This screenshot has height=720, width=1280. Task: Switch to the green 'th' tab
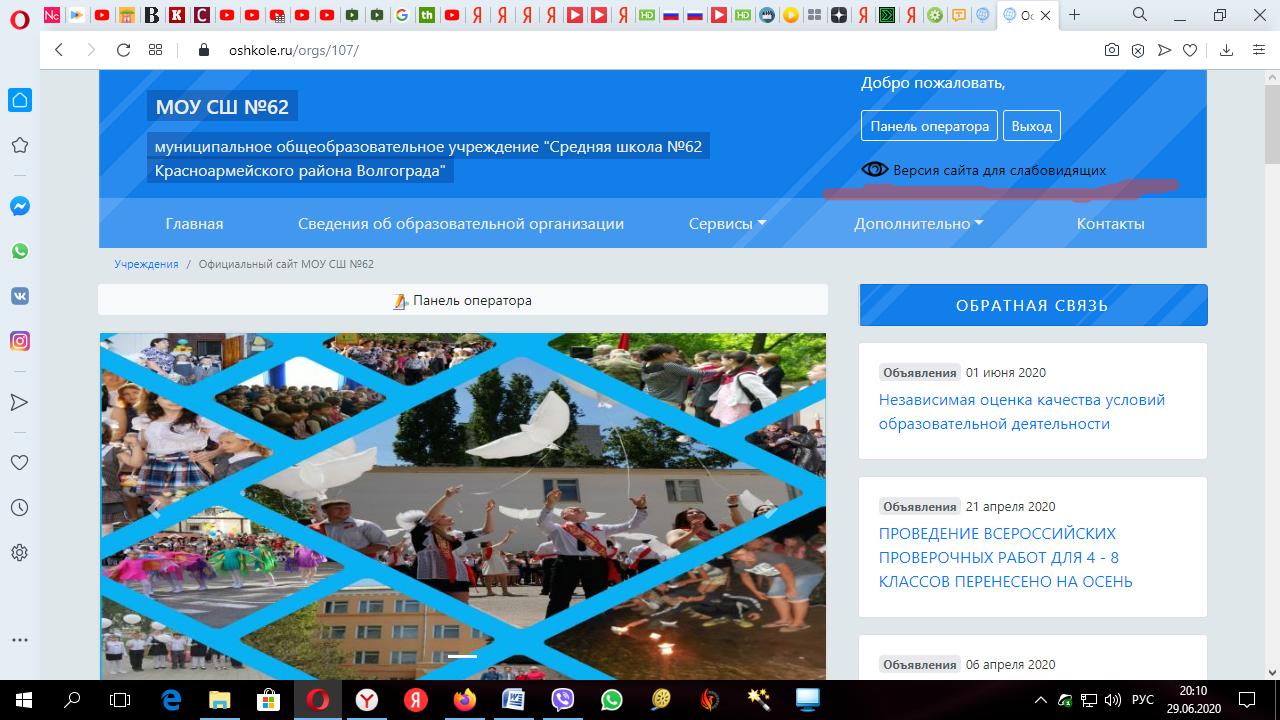point(427,15)
